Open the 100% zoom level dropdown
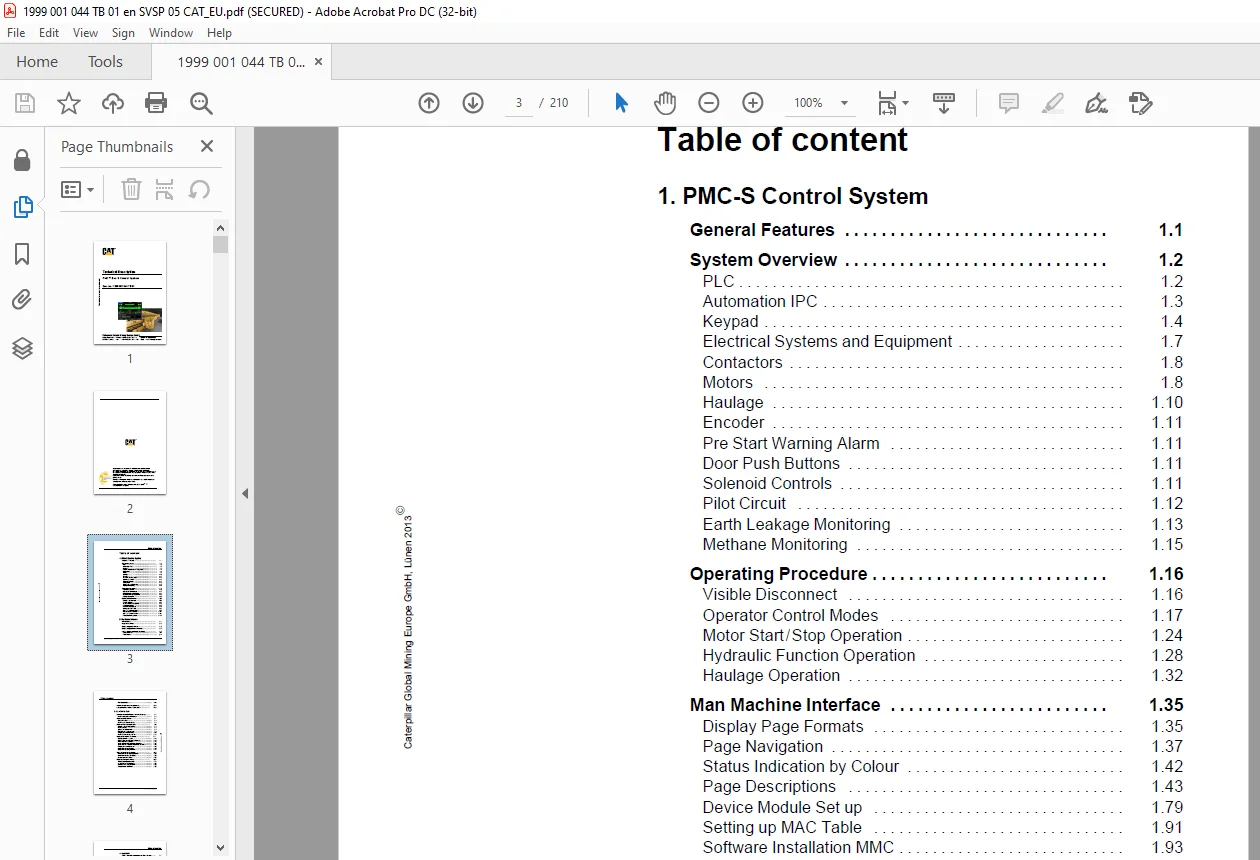Screen dimensions: 1260x860 coord(821,103)
